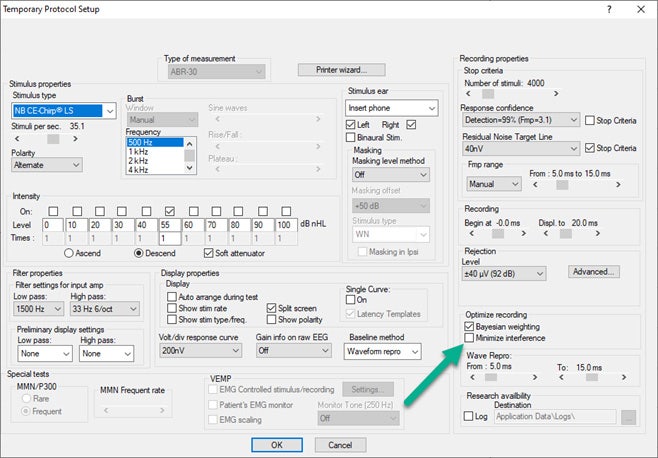Screen dimensions: 658x458
Task: Decrease Number of stimuli with left arrow
Action: pyautogui.click(x=468, y=94)
